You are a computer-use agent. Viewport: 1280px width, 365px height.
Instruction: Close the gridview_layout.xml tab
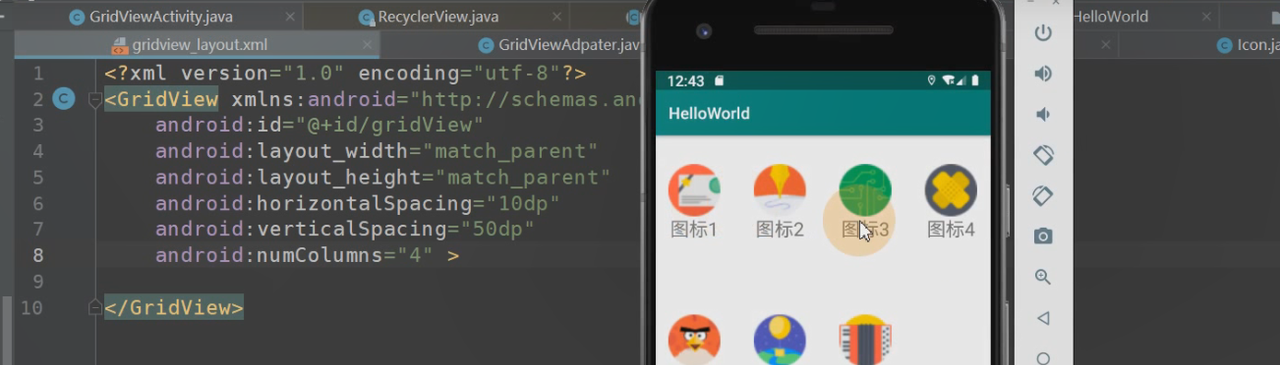click(x=367, y=45)
